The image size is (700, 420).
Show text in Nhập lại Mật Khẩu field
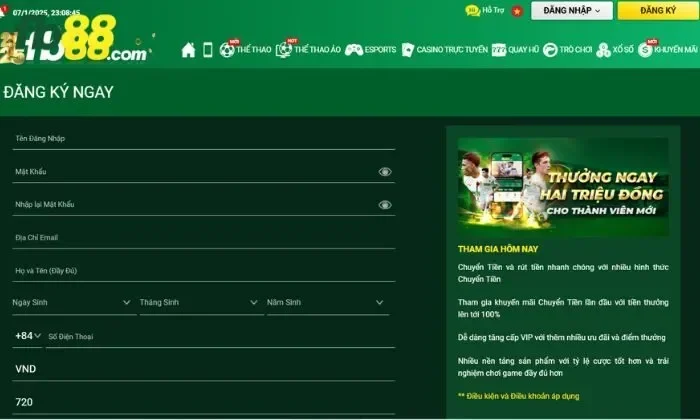click(385, 205)
